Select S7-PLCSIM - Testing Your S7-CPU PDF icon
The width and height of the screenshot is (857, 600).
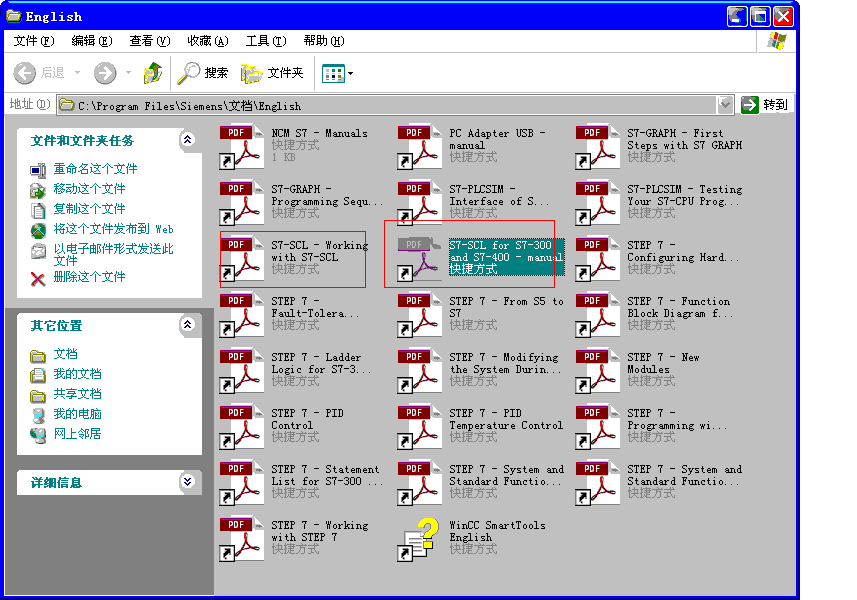pyautogui.click(x=597, y=203)
